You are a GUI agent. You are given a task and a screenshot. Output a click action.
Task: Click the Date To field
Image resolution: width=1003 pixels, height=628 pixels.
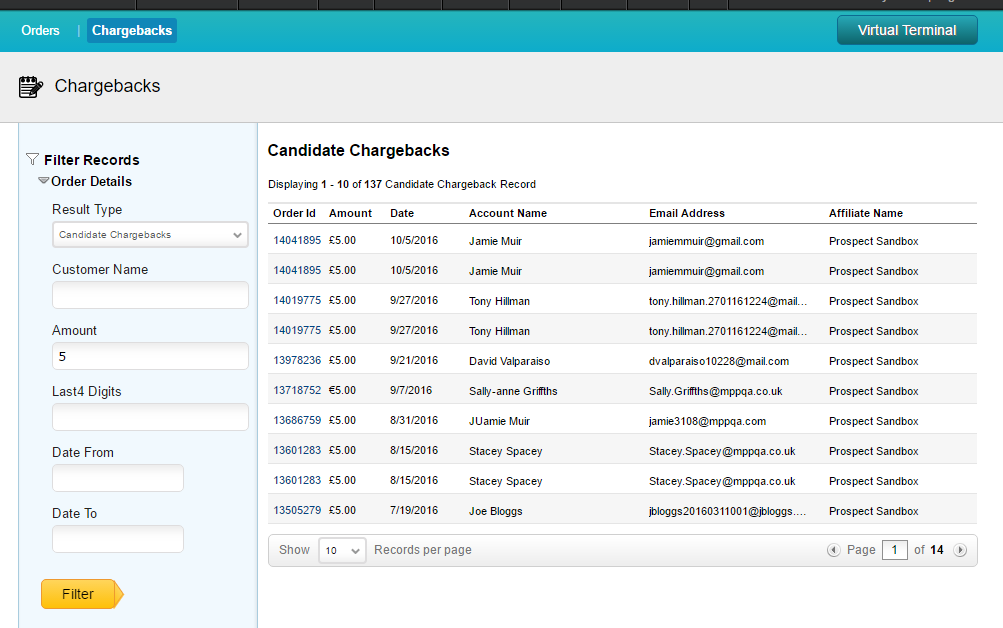coord(118,539)
